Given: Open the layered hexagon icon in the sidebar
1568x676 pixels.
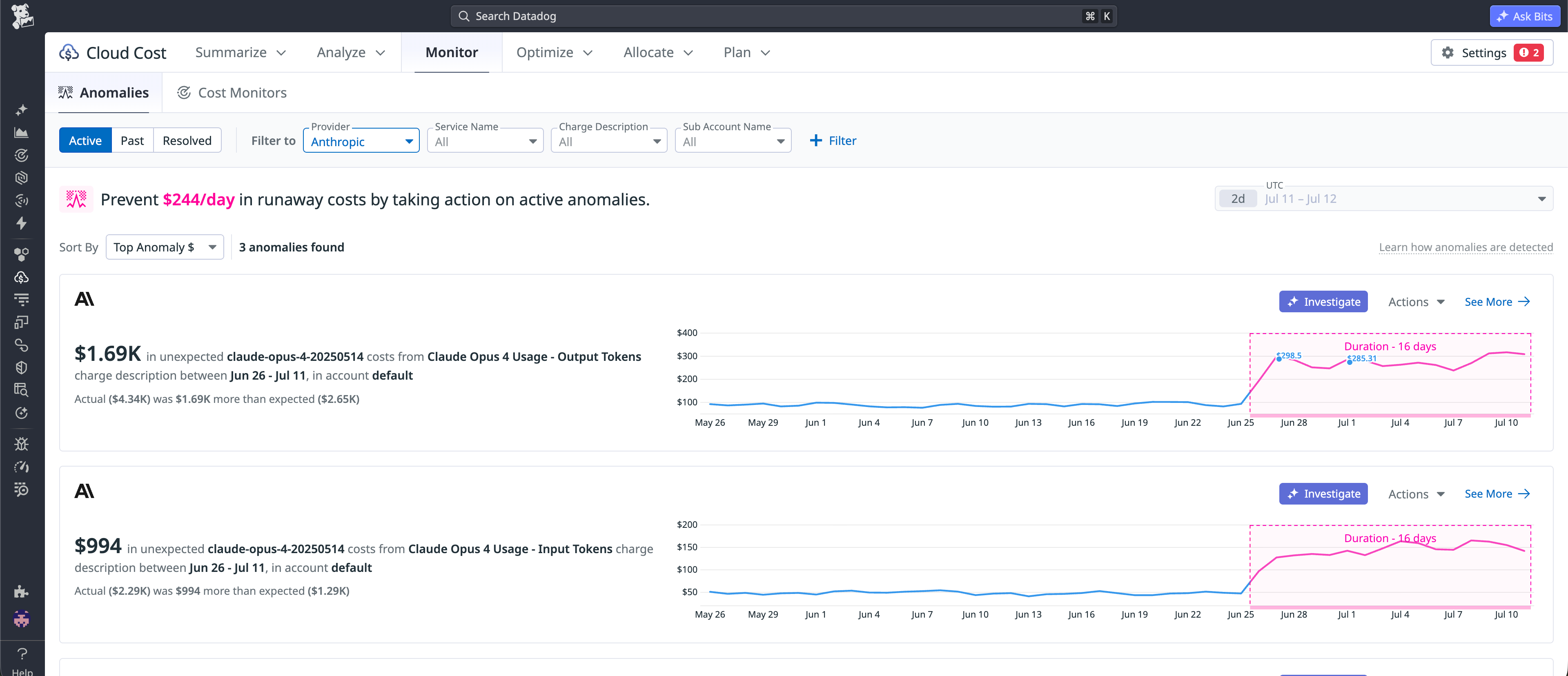Looking at the screenshot, I should [x=21, y=178].
